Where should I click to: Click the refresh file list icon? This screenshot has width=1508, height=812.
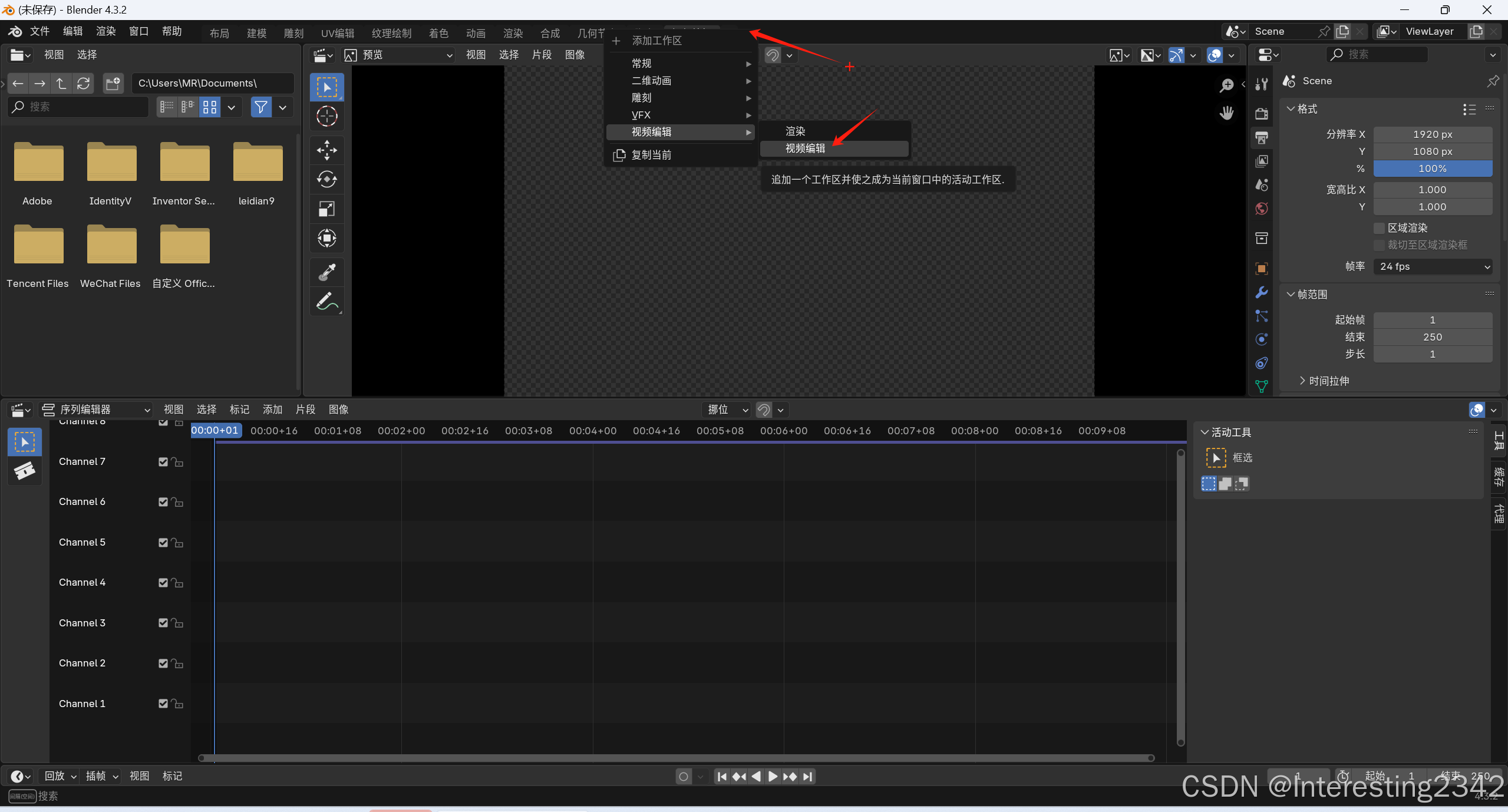84,83
